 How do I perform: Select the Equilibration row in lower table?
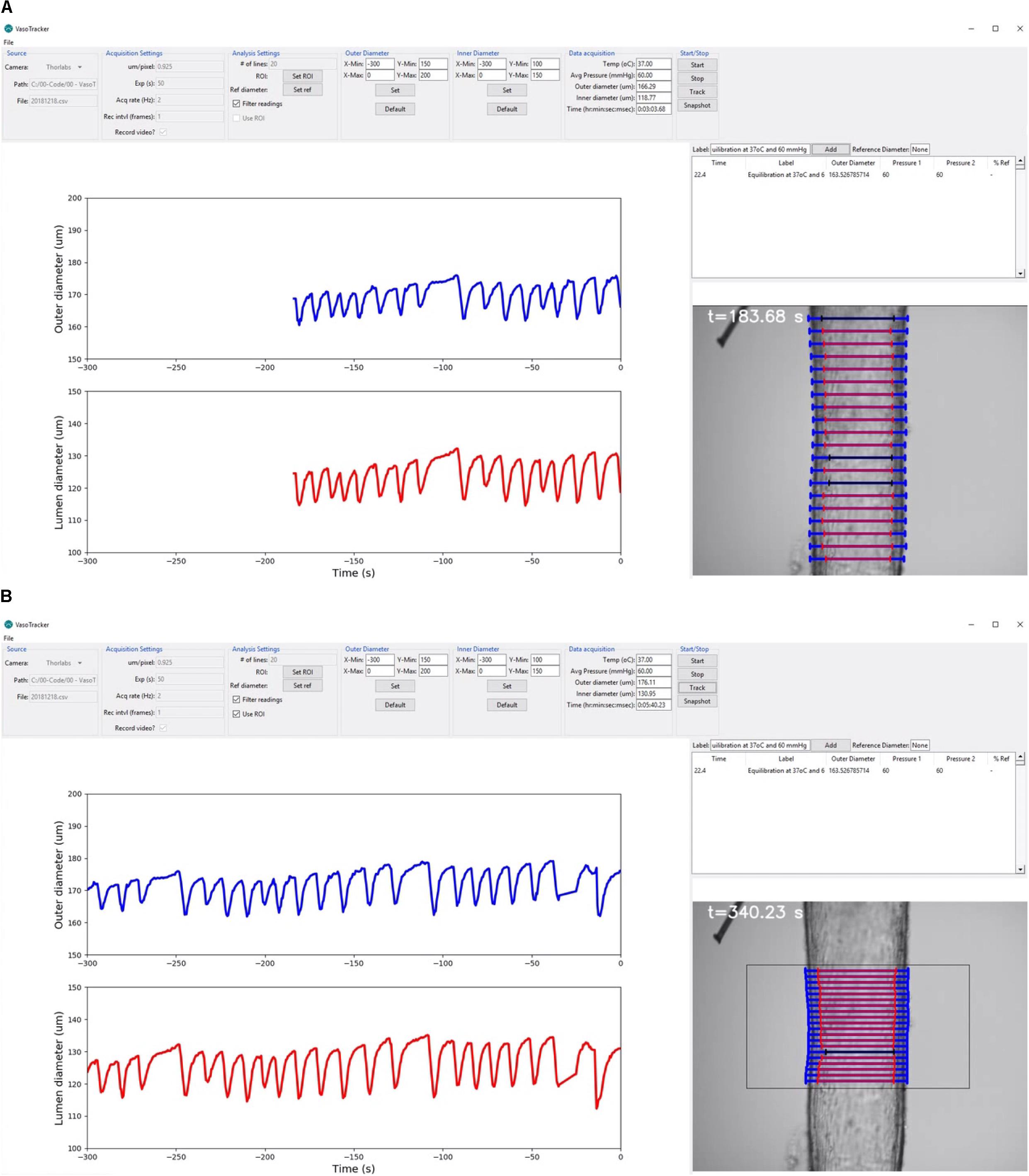click(x=853, y=770)
